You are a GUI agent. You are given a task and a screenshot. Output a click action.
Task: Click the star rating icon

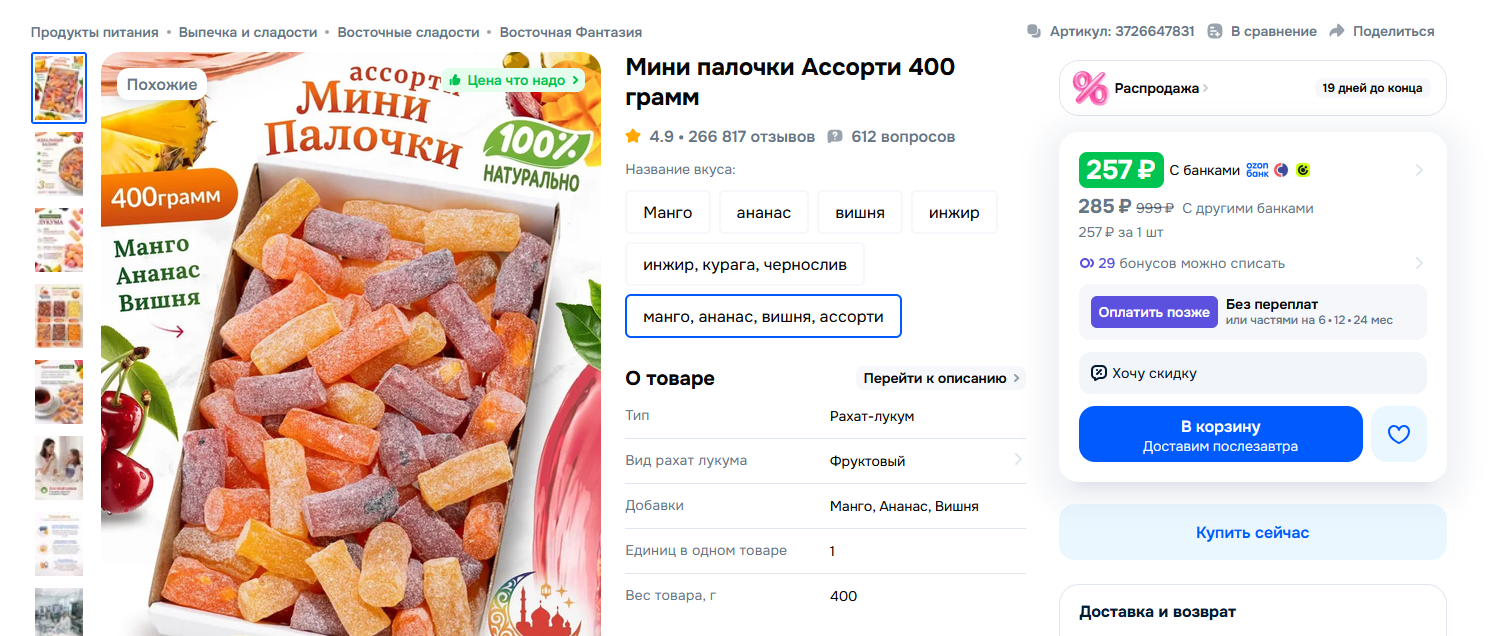[x=633, y=136]
